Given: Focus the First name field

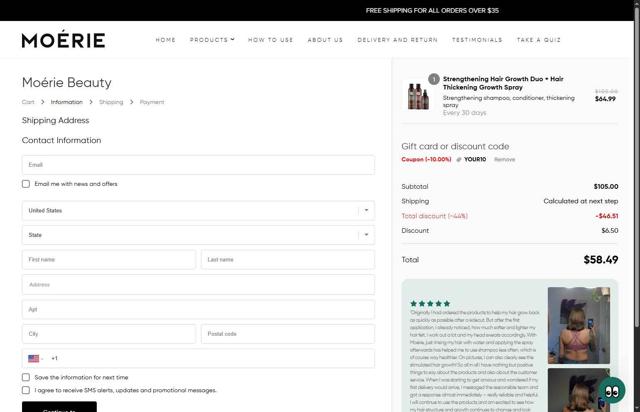Looking at the screenshot, I should tap(109, 260).
